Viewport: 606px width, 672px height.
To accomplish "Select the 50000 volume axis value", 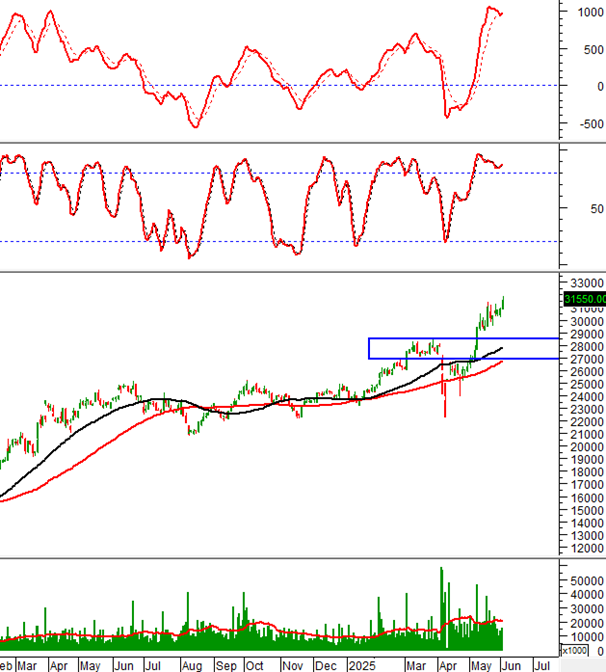I will (x=587, y=581).
